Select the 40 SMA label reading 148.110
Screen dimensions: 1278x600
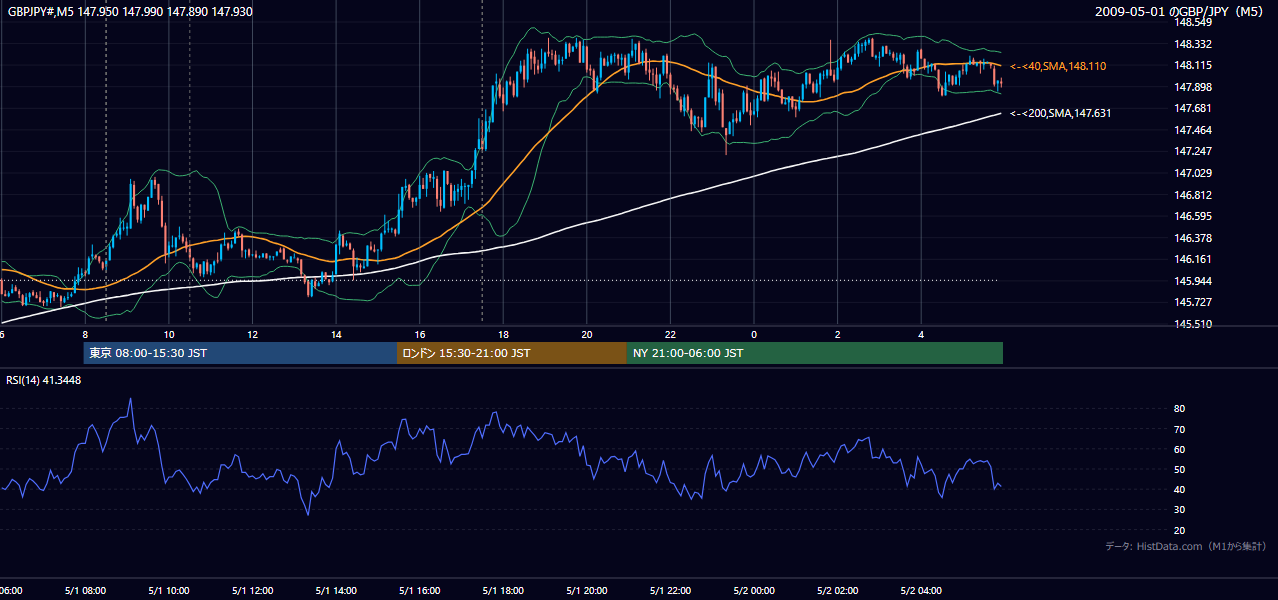click(1058, 66)
